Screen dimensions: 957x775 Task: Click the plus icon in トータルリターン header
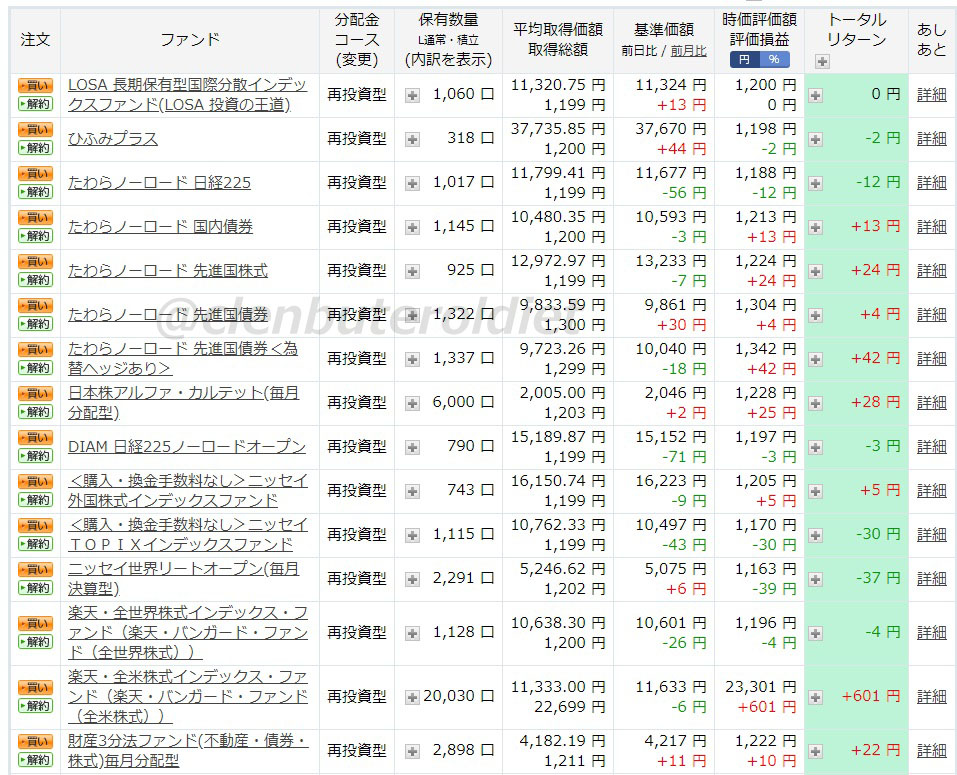click(822, 62)
